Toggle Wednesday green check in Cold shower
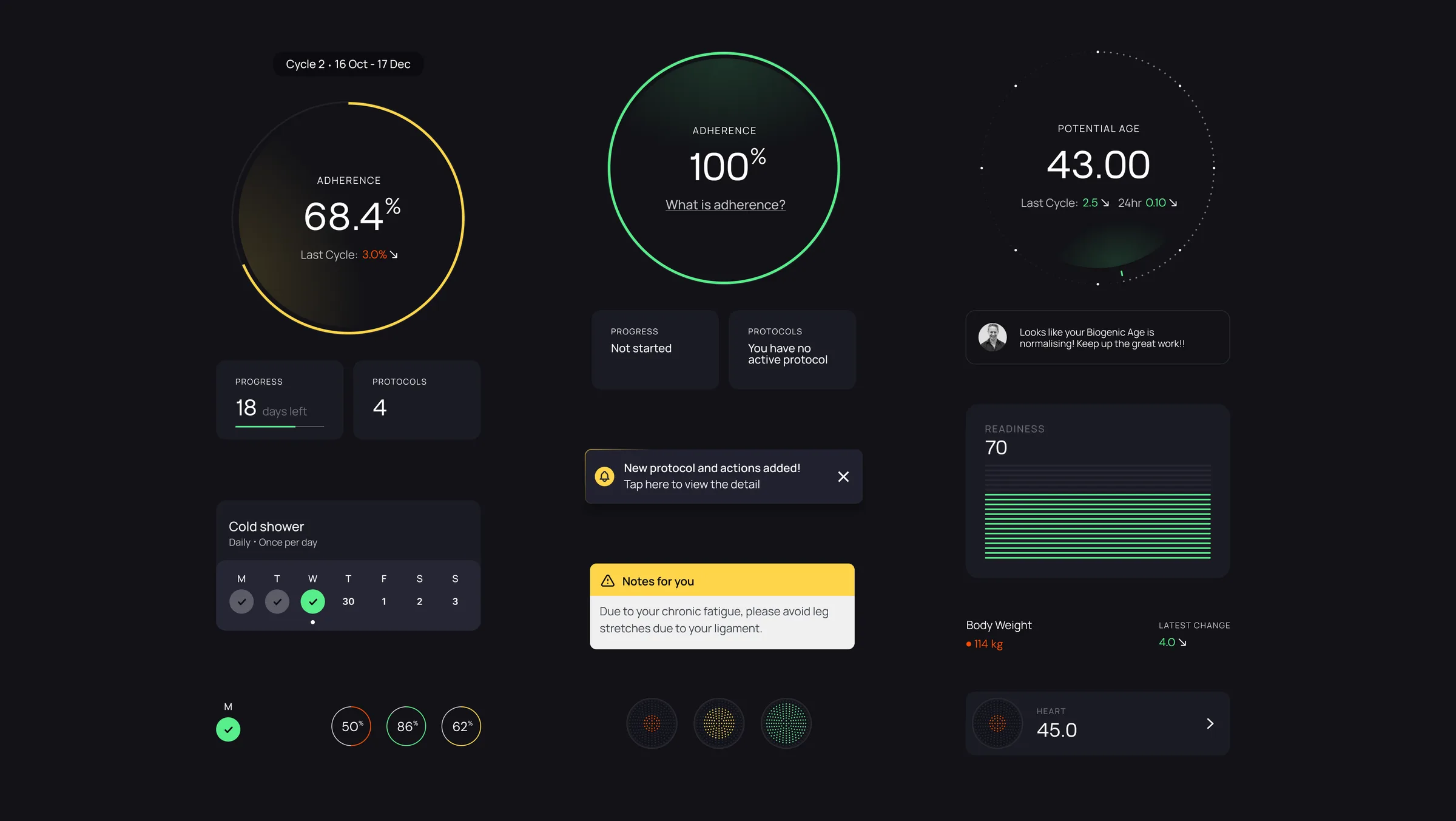The width and height of the screenshot is (1456, 821). (312, 601)
